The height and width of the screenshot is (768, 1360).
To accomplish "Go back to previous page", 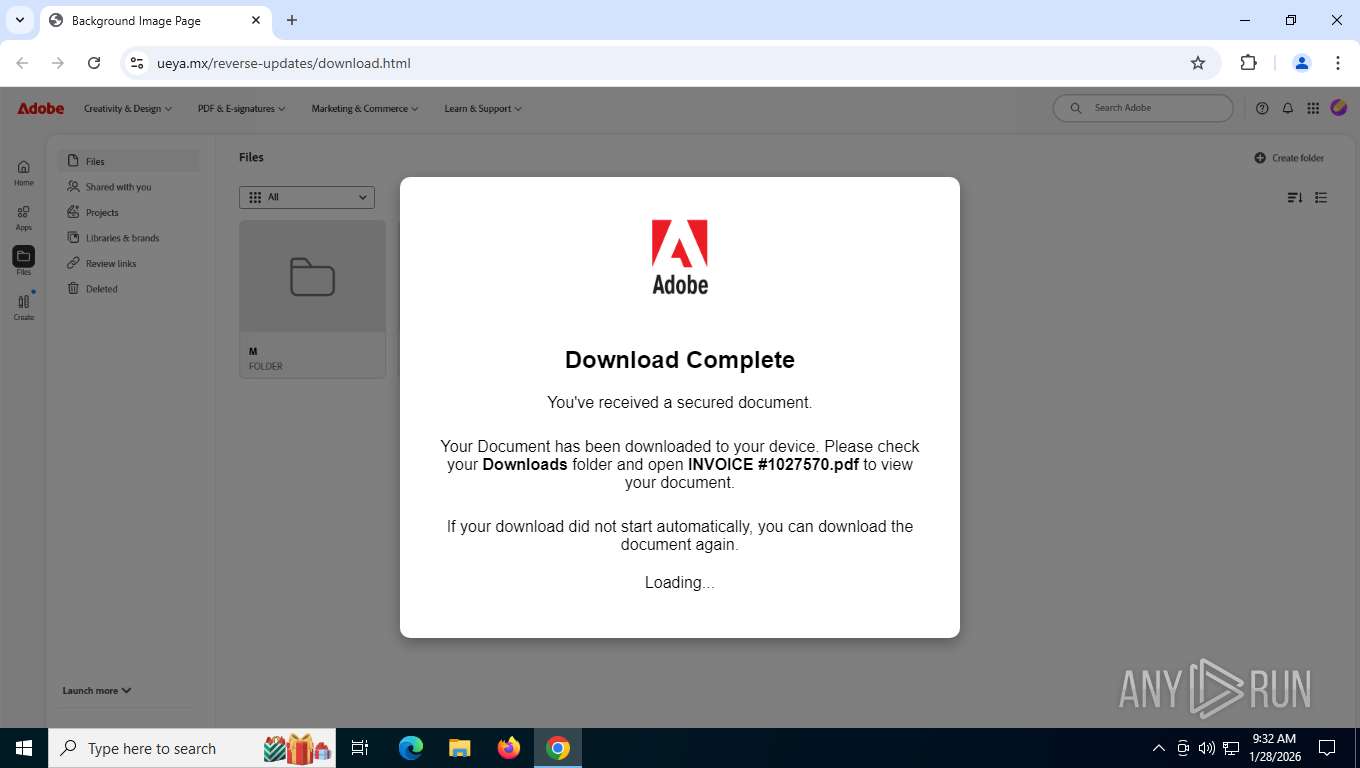I will coord(22,63).
